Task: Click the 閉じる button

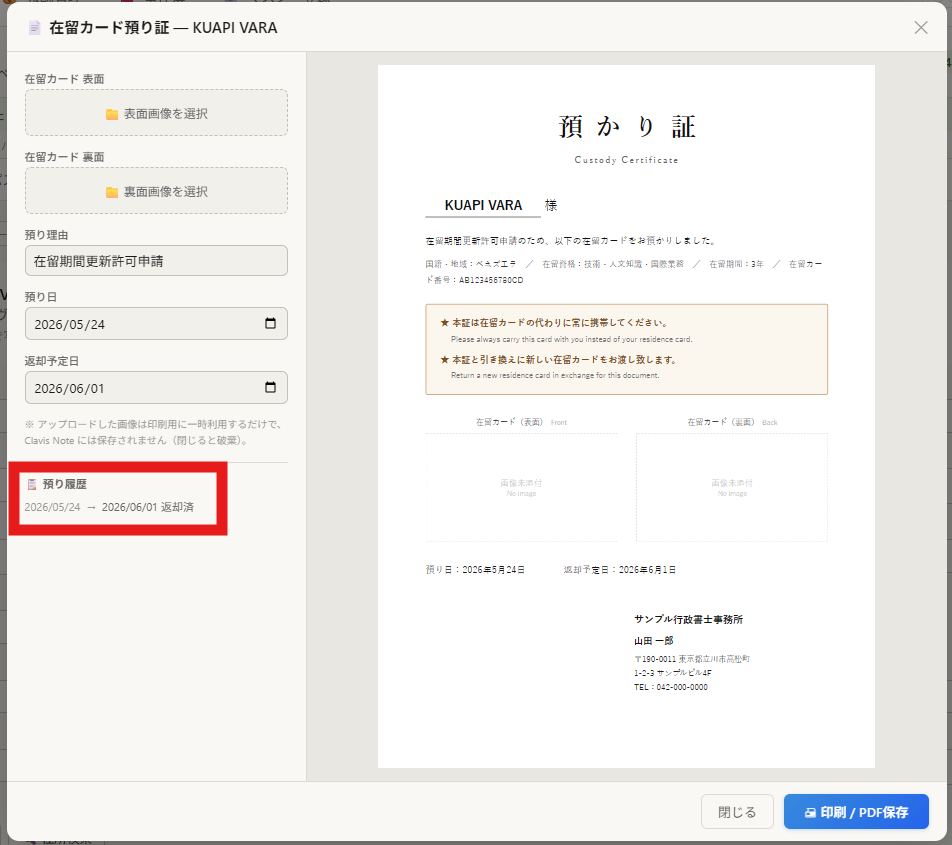Action: (737, 812)
